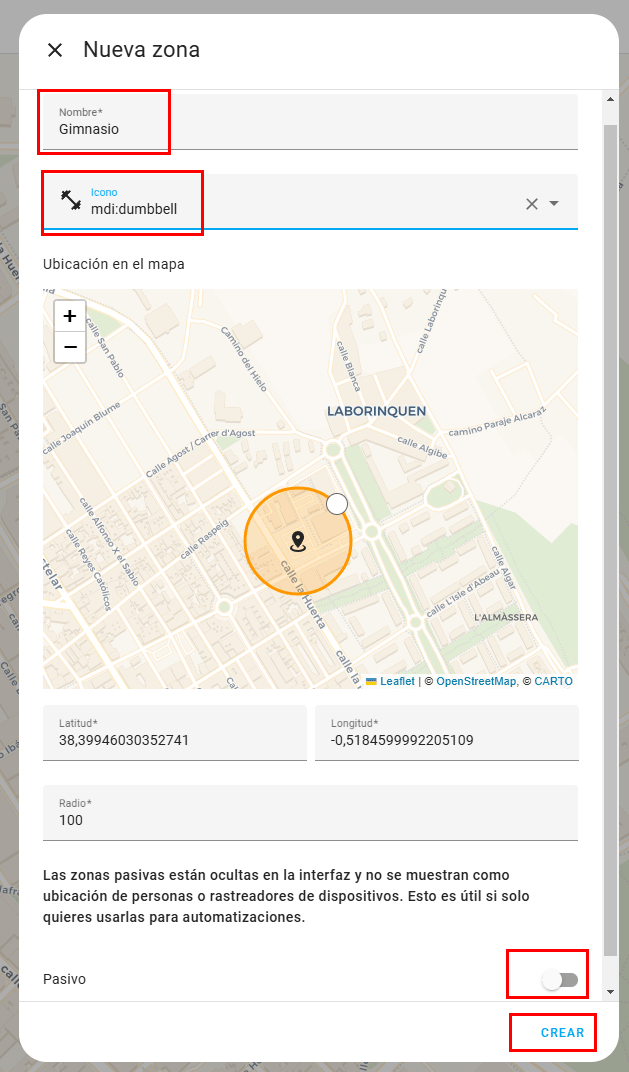The image size is (629, 1072).
Task: Click the scrollbar up arrow
Action: [x=610, y=98]
